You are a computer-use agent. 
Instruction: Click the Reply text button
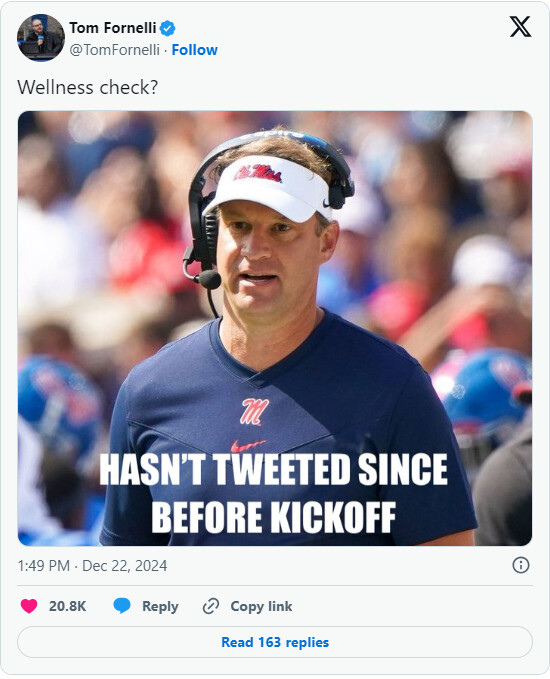(160, 606)
